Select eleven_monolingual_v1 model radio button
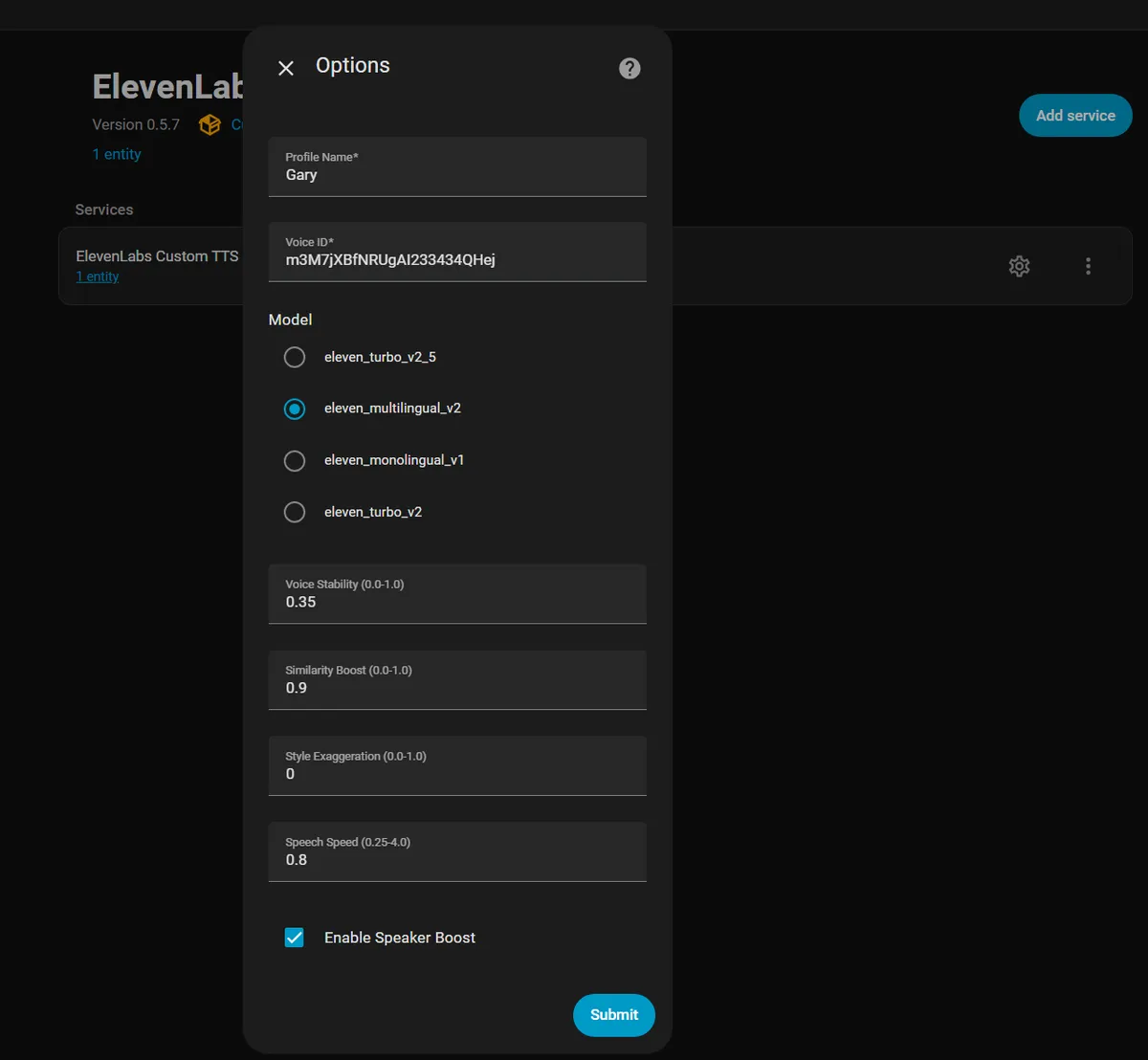The width and height of the screenshot is (1148, 1060). pyautogui.click(x=295, y=461)
